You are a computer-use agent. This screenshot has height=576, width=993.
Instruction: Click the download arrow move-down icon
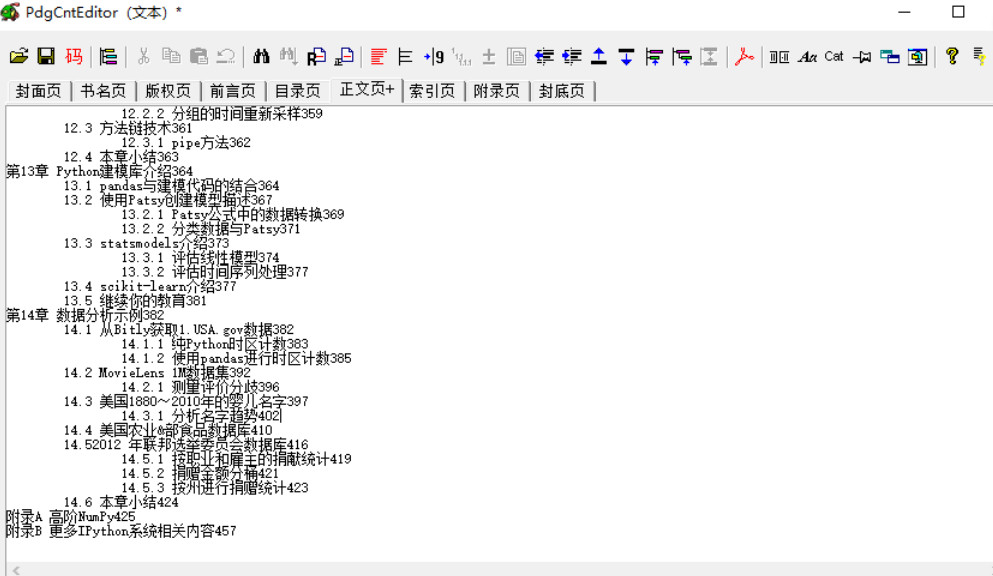pos(626,56)
